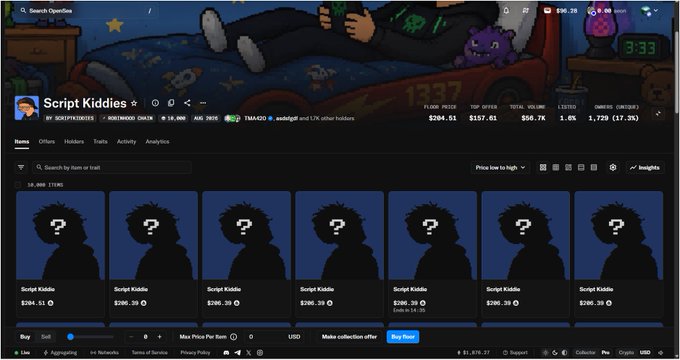This screenshot has width=680, height=360.
Task: Select the Items tab
Action: coord(22,141)
